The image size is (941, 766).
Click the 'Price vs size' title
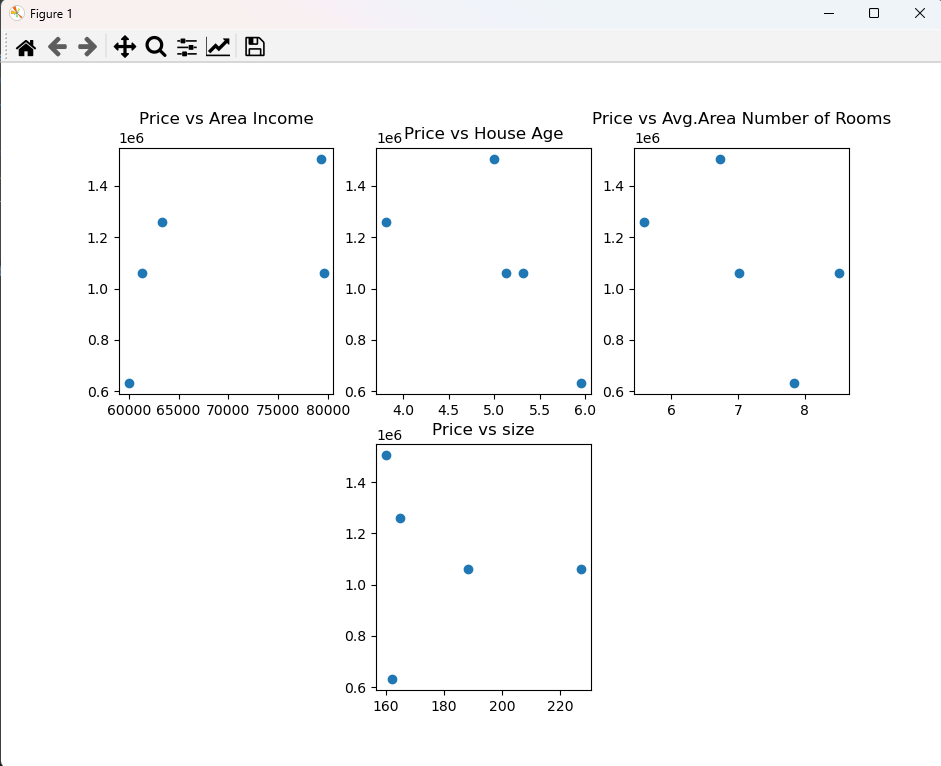tap(483, 429)
